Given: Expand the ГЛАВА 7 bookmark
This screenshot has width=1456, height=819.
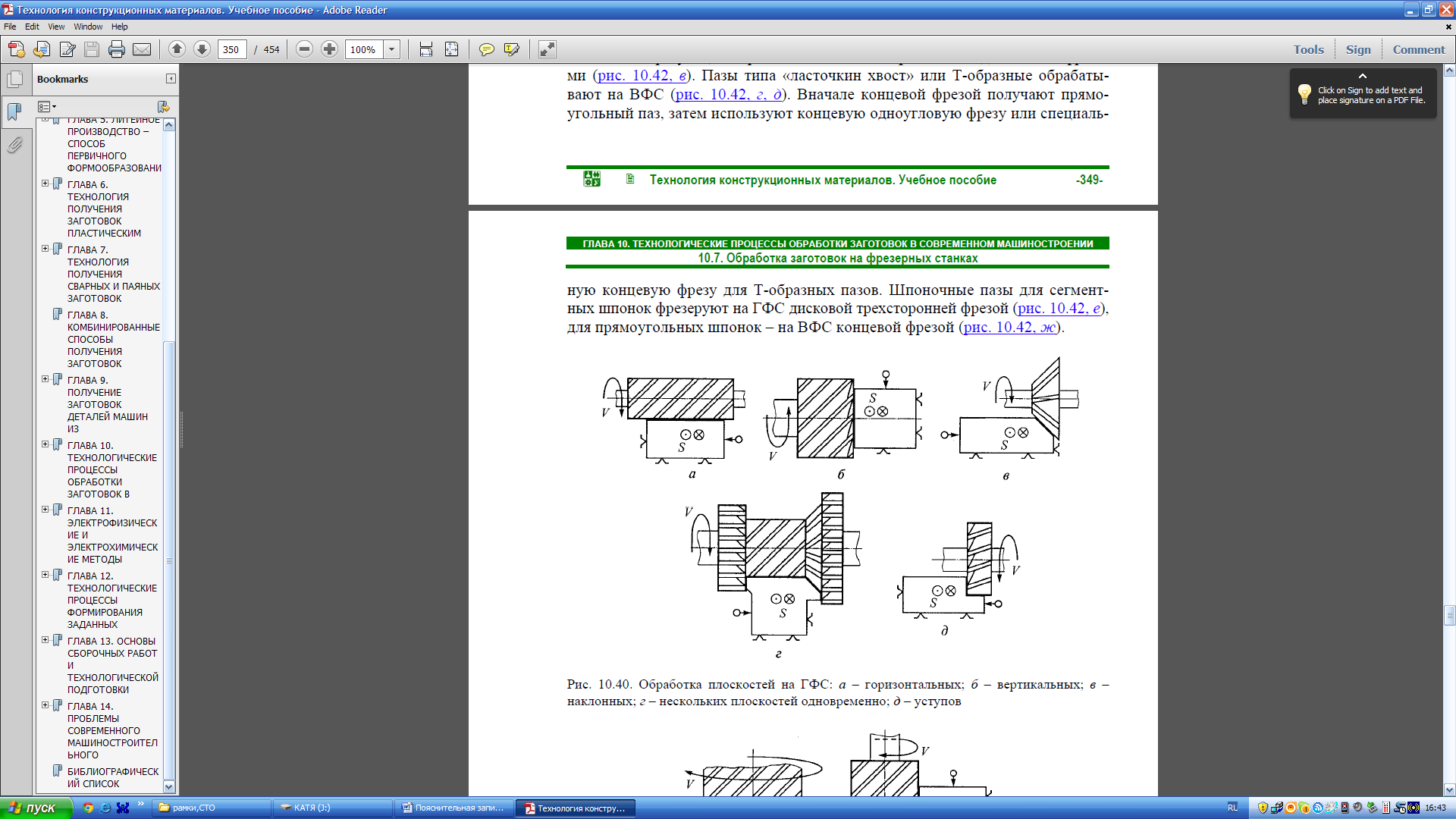Looking at the screenshot, I should tap(45, 249).
